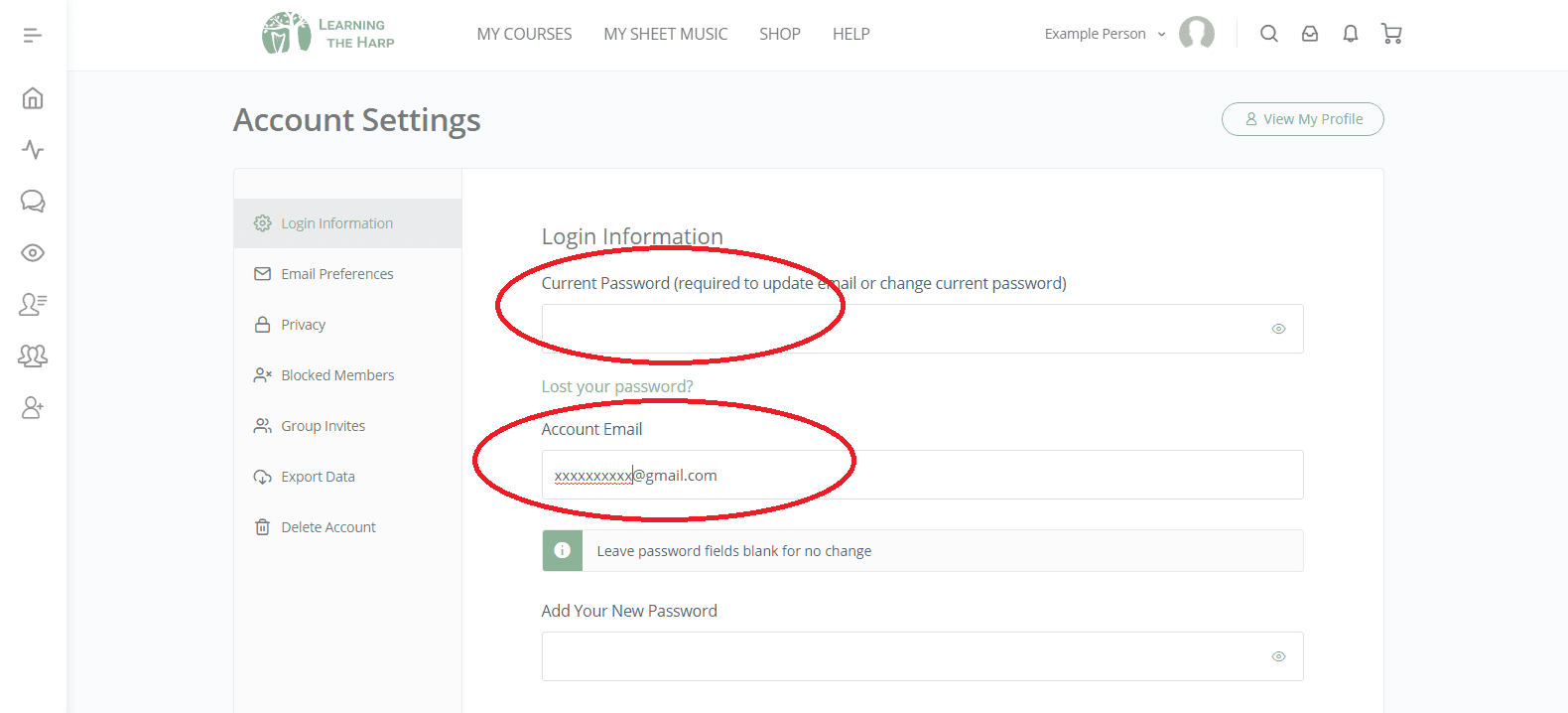Image resolution: width=1568 pixels, height=713 pixels.
Task: Open the chat bubbles icon in sidebar
Action: coord(33,202)
